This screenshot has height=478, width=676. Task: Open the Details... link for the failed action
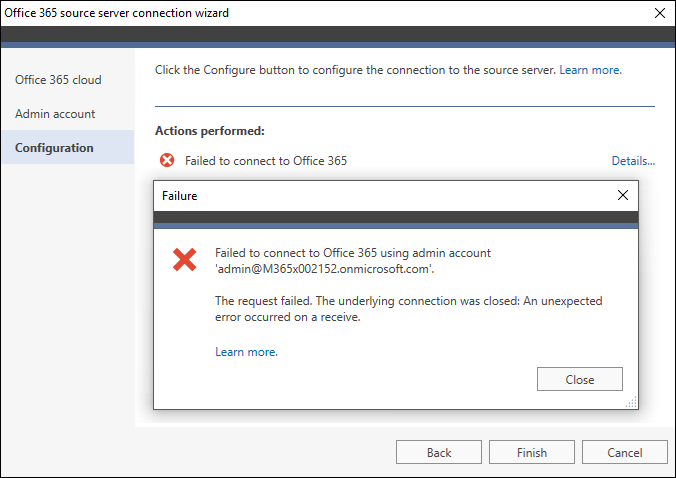(x=633, y=161)
